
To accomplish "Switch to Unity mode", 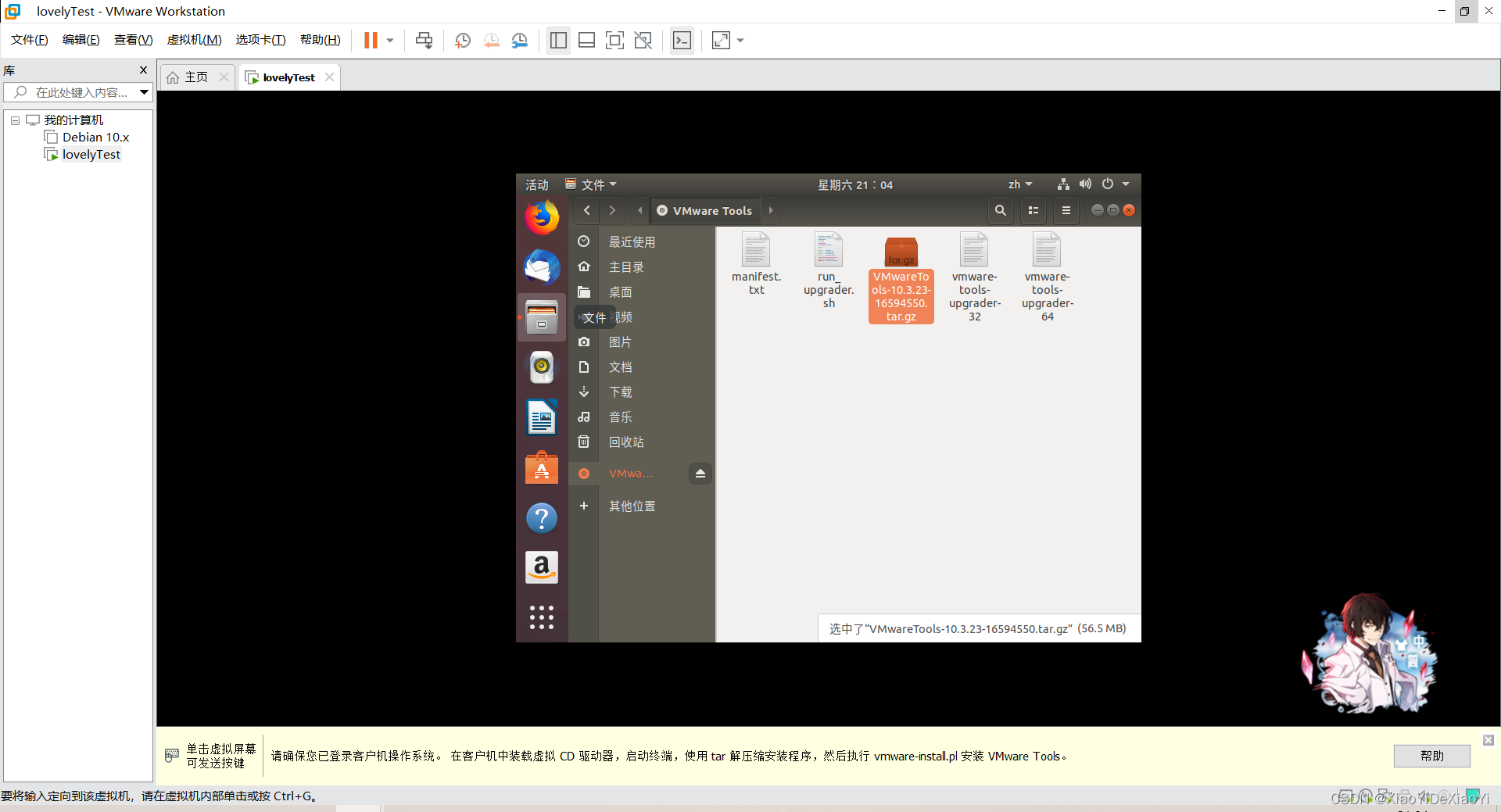I will [x=643, y=41].
